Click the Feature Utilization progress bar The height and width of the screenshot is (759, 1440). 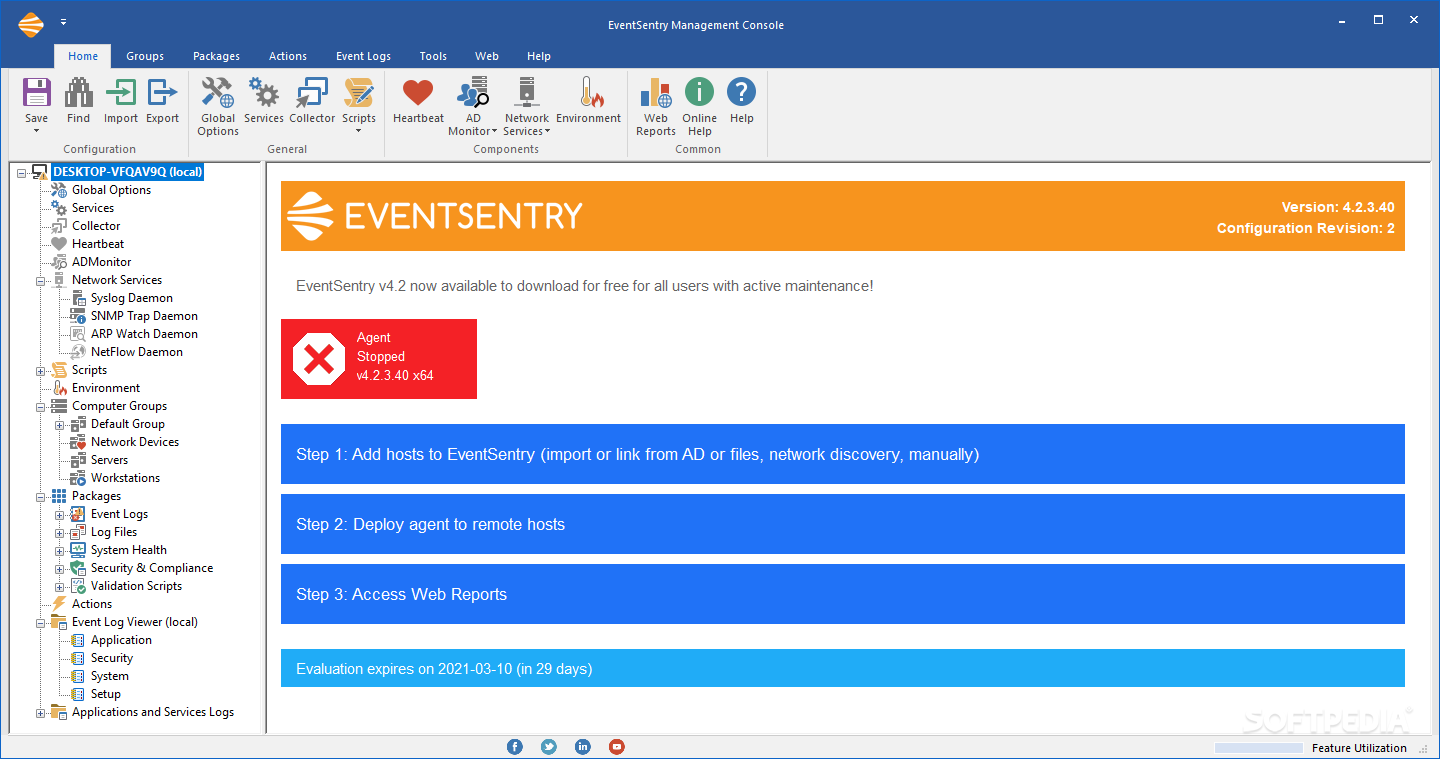1260,748
